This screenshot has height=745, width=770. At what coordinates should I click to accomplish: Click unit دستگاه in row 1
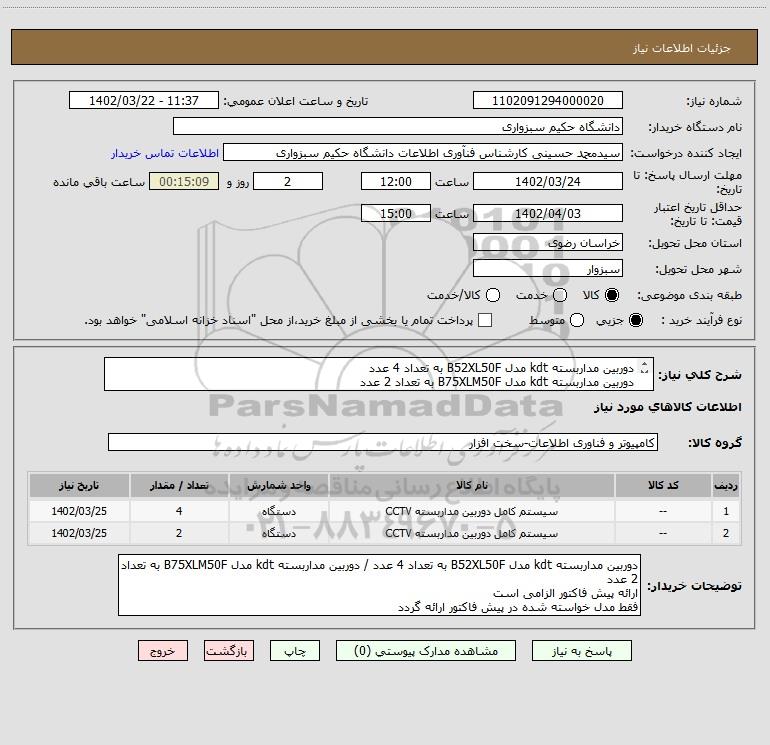[x=278, y=511]
